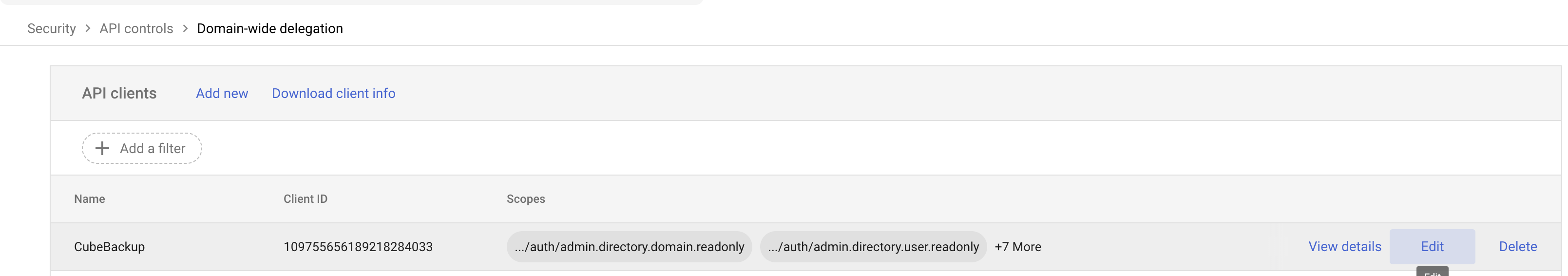
Task: Click Add new API client
Action: (222, 93)
